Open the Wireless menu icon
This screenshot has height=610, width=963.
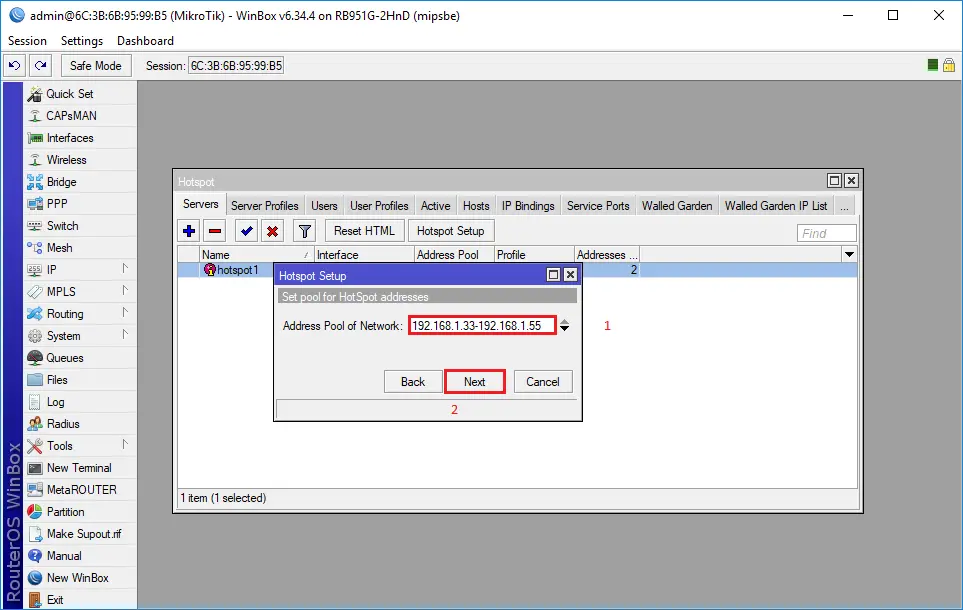35,160
